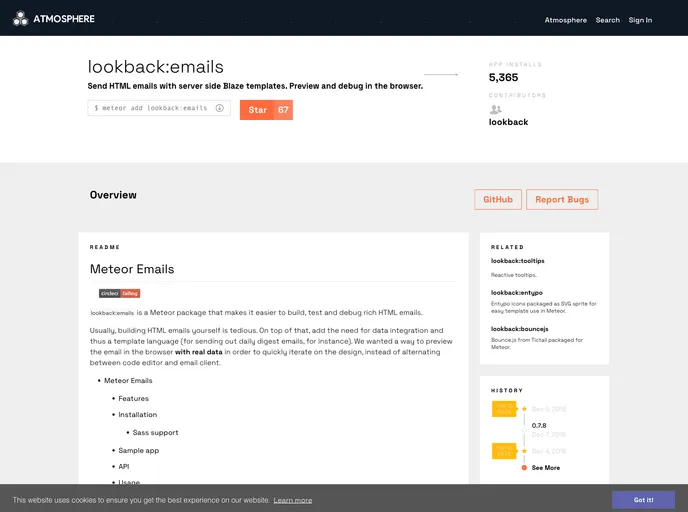688x512 pixels.
Task: Open related package lookback:entypo
Action: tap(516, 293)
